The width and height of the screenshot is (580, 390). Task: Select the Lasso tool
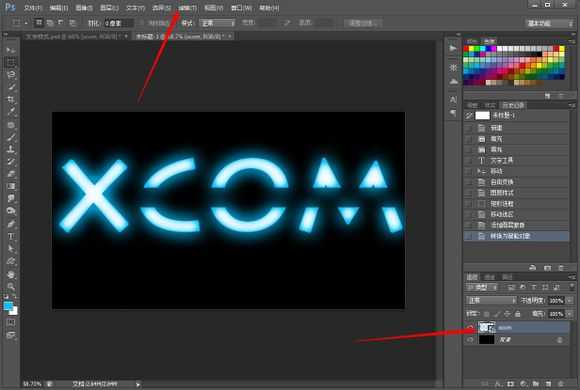(x=11, y=75)
